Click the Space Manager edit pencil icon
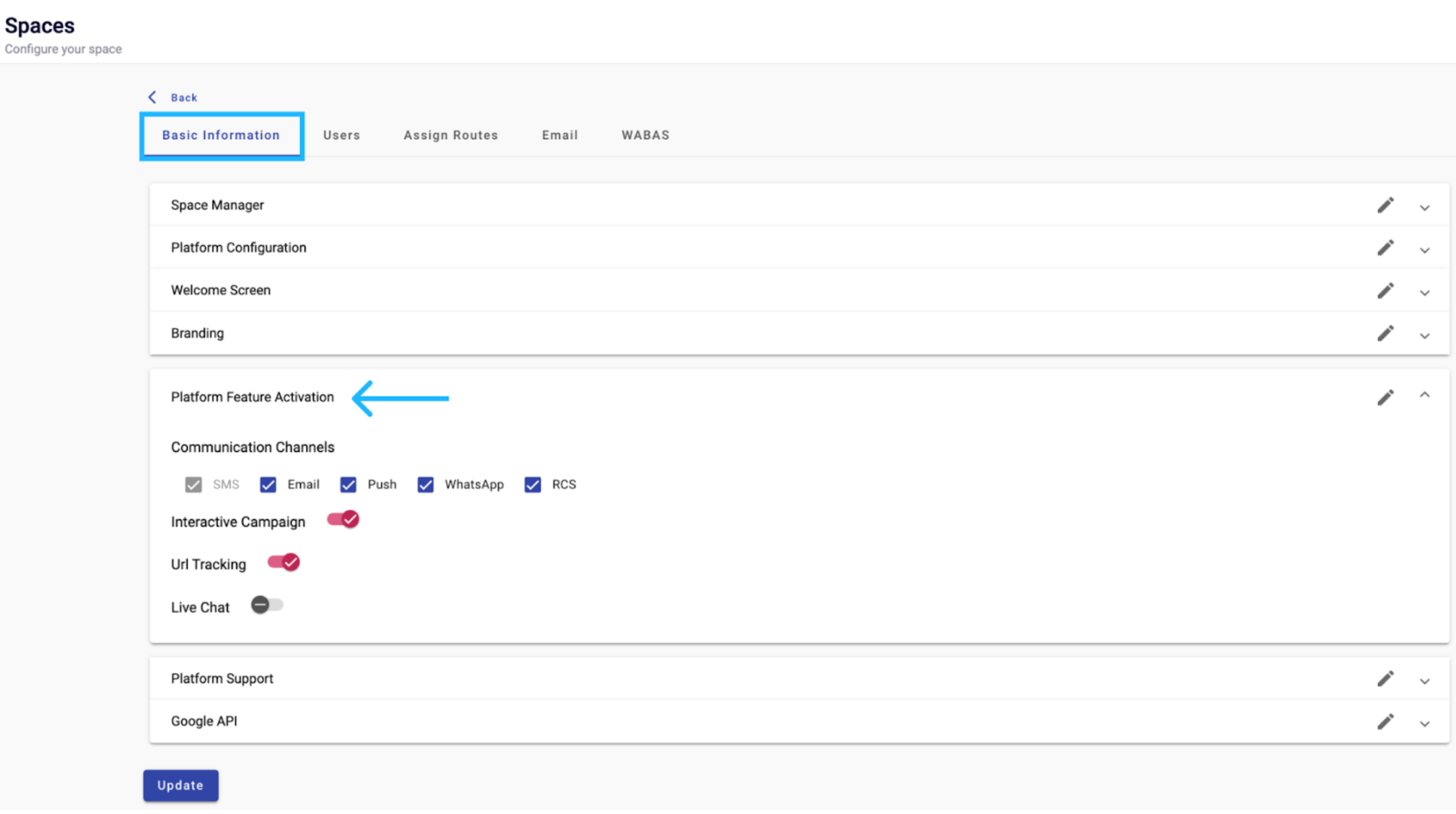 (x=1385, y=205)
